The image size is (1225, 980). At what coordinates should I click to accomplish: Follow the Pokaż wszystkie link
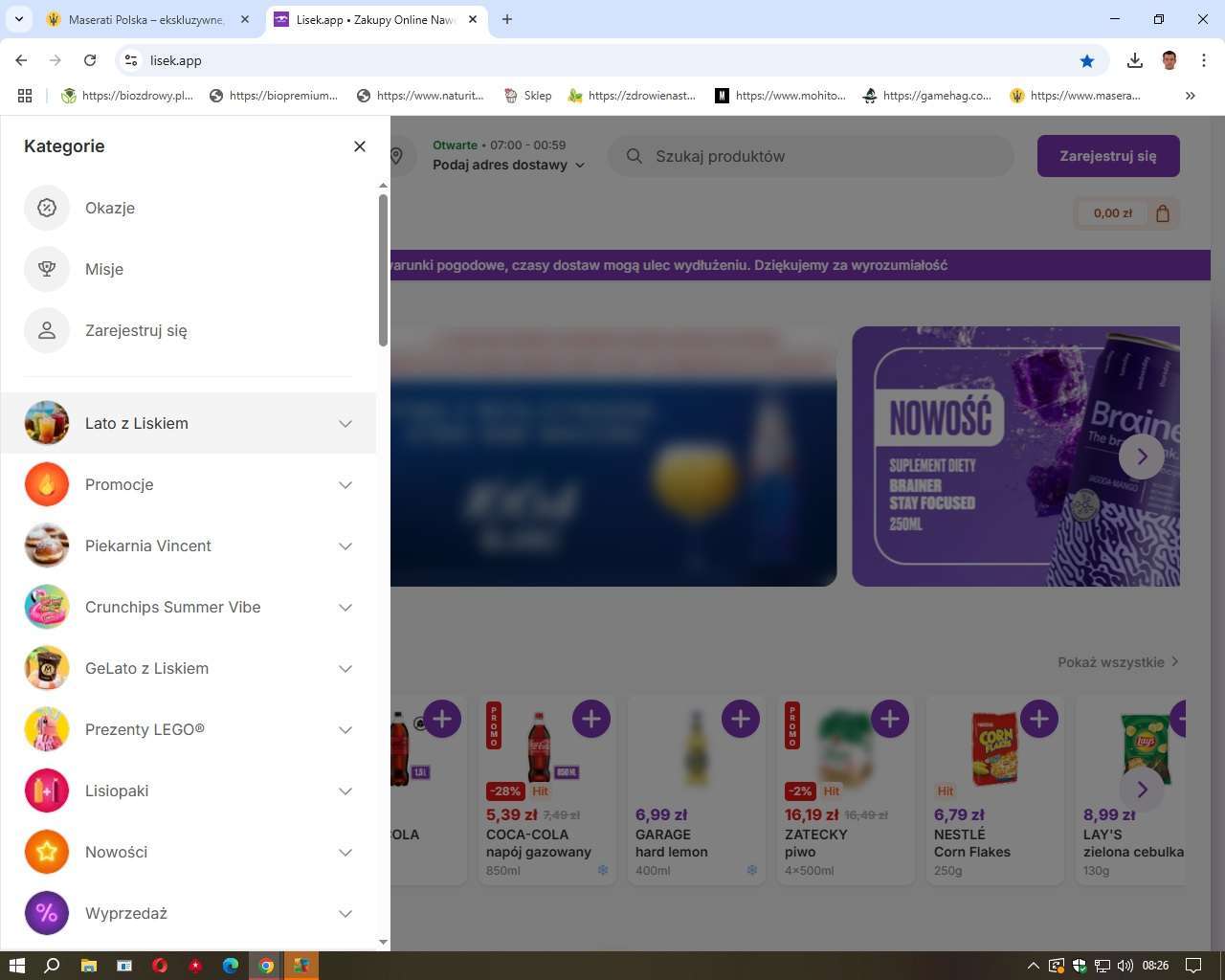pos(1119,662)
